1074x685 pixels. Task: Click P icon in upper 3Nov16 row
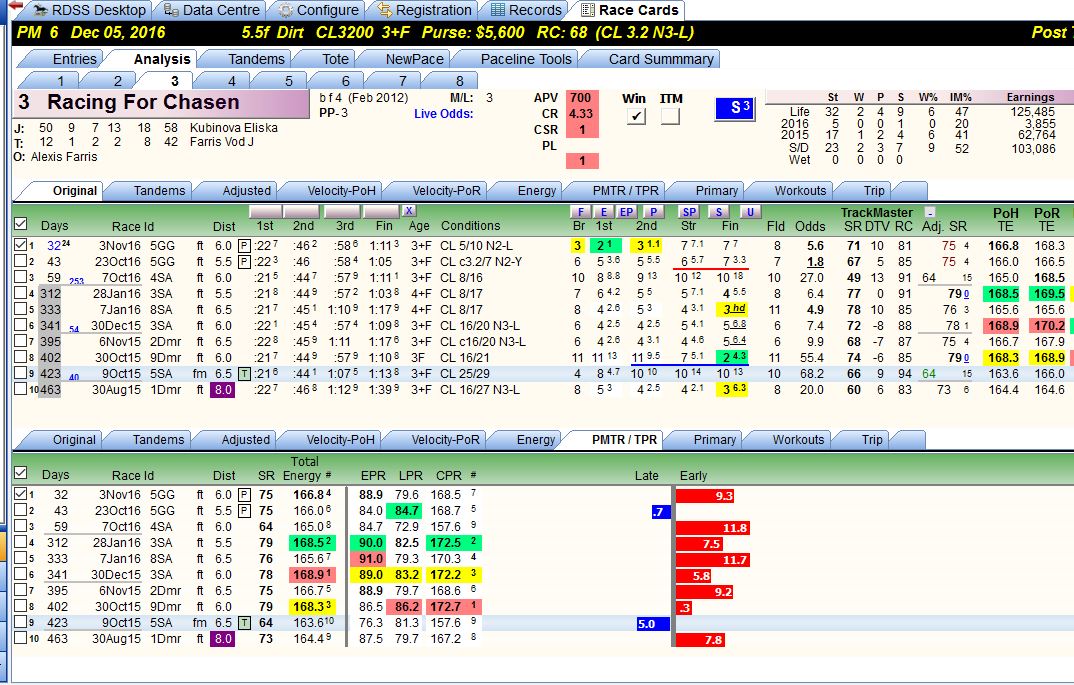(x=244, y=245)
